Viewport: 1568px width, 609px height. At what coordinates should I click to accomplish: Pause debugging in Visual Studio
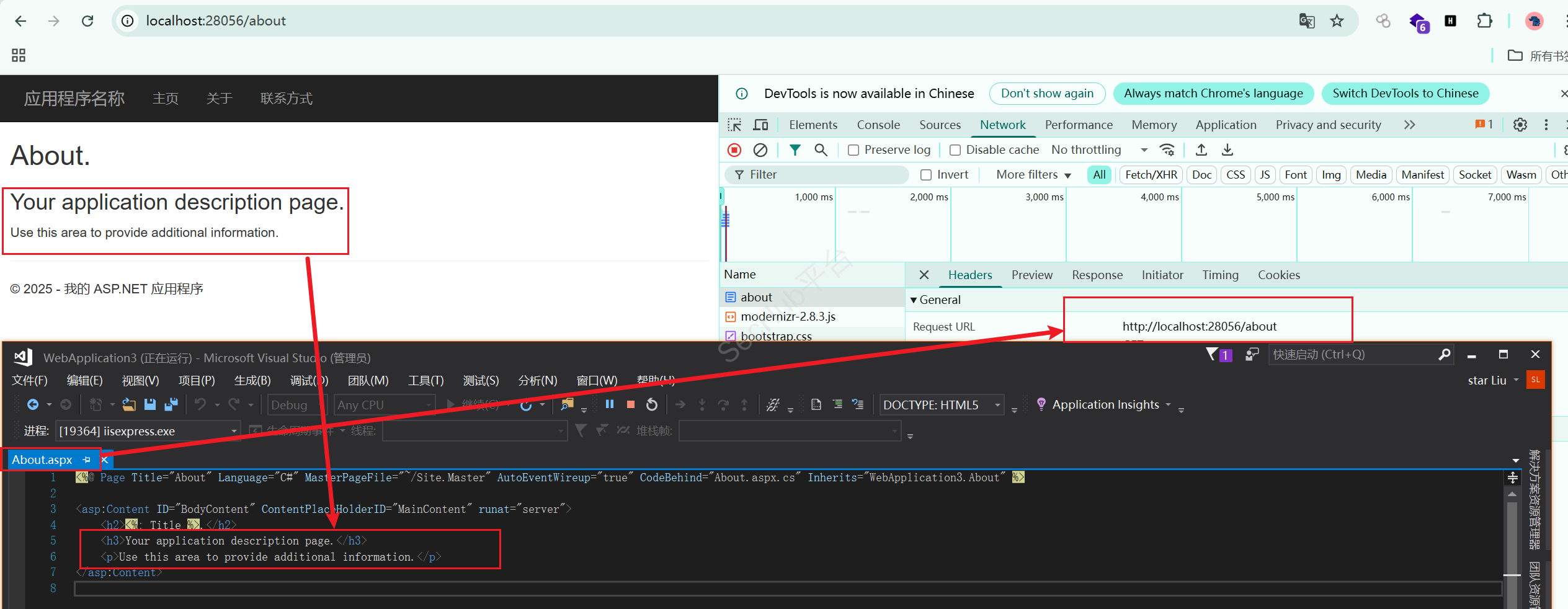610,404
